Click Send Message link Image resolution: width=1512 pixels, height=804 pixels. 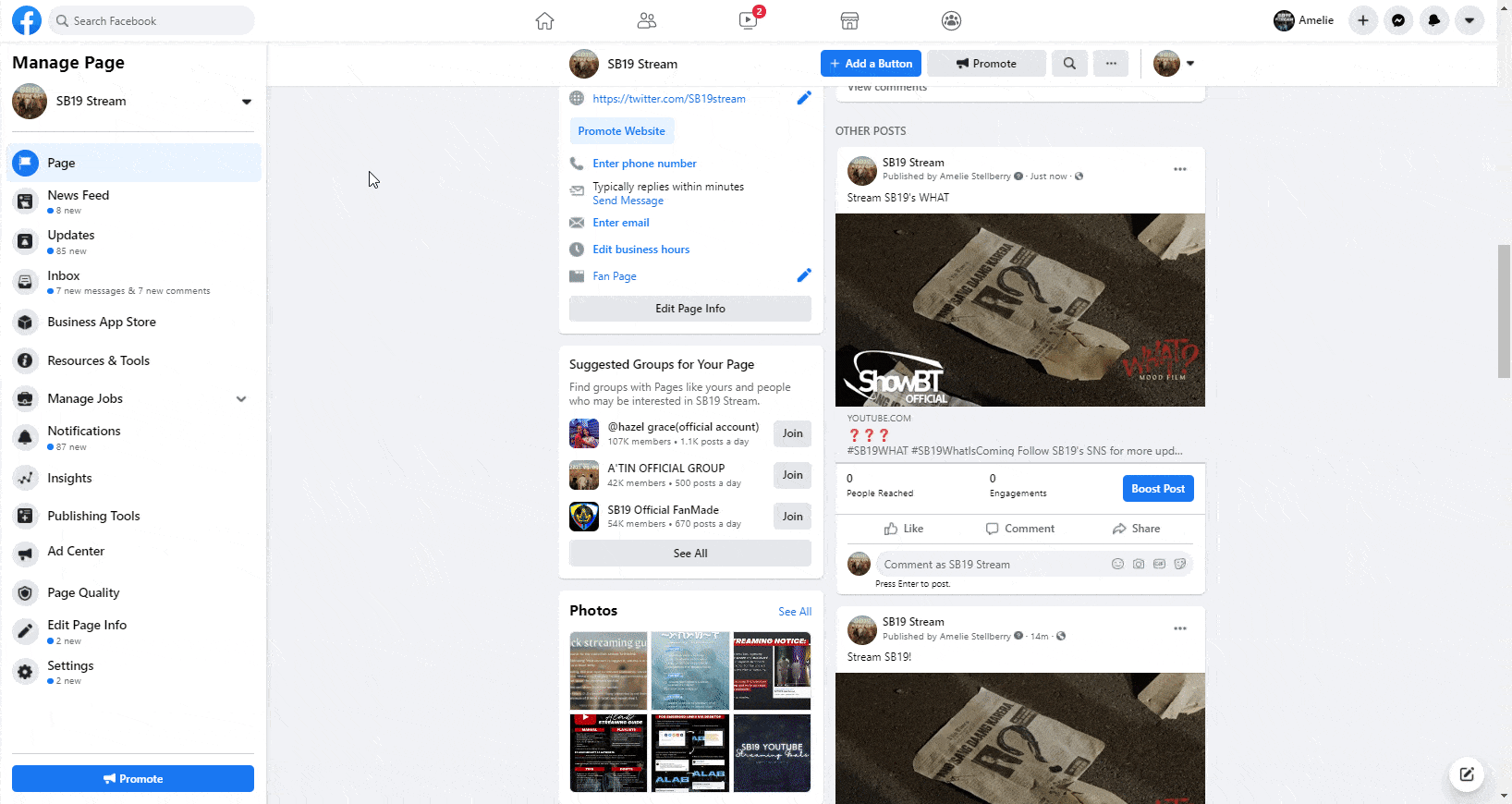coord(628,201)
